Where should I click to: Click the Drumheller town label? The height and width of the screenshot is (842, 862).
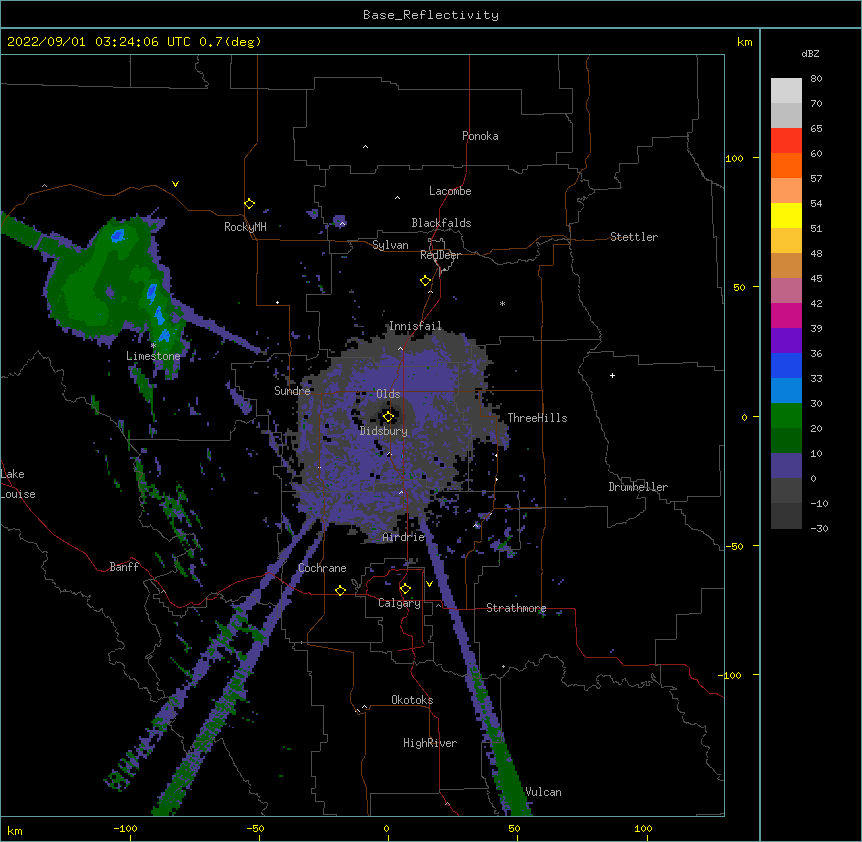tap(638, 487)
